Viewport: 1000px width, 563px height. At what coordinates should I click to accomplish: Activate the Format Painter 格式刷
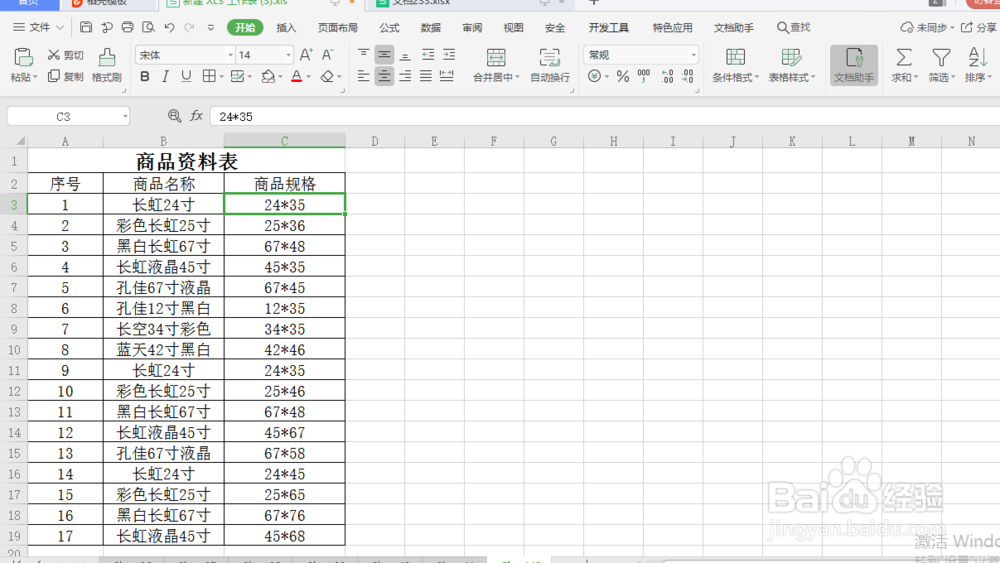107,65
